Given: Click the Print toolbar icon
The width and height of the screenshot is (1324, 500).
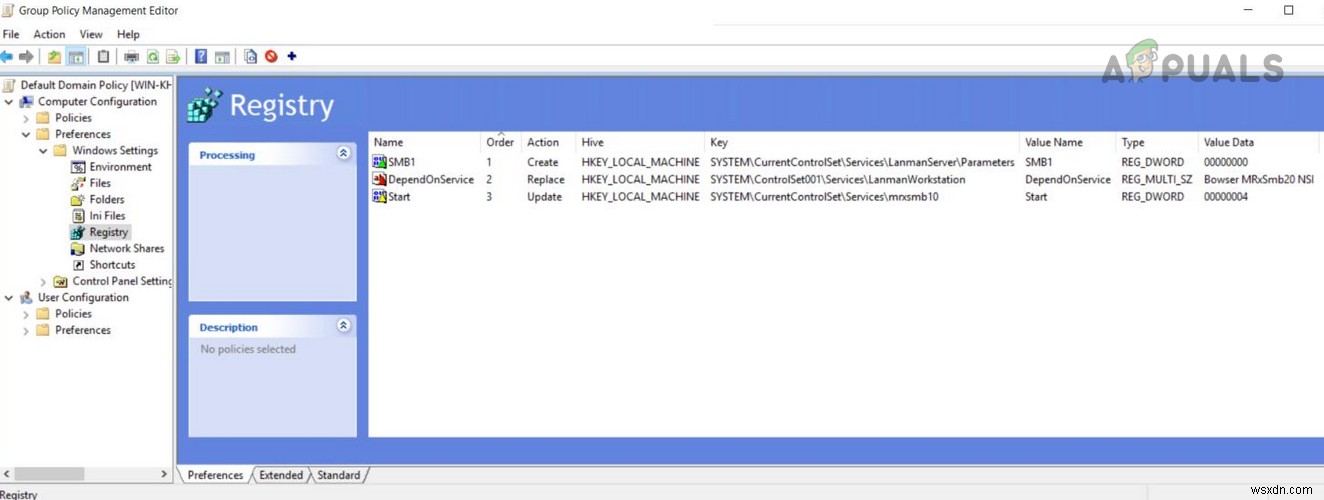Looking at the screenshot, I should click(x=131, y=57).
